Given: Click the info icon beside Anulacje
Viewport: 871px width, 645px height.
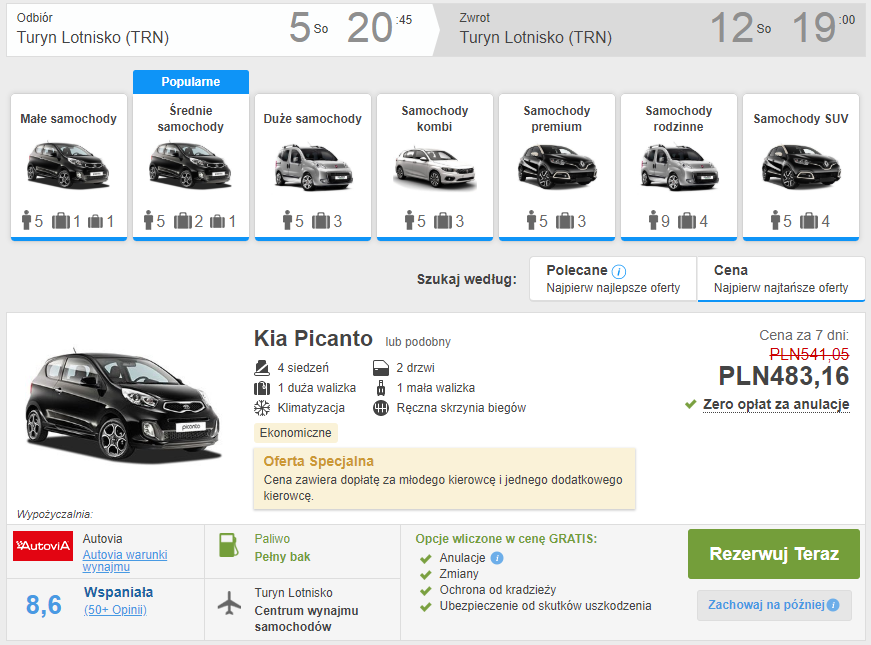Looking at the screenshot, I should 497,558.
